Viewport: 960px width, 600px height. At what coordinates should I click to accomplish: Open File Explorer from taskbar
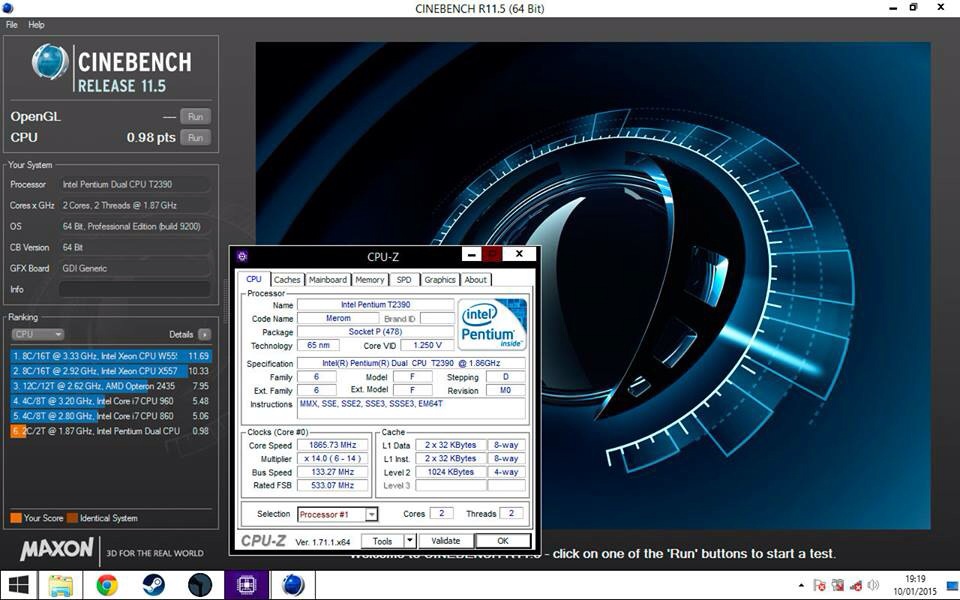[x=61, y=585]
